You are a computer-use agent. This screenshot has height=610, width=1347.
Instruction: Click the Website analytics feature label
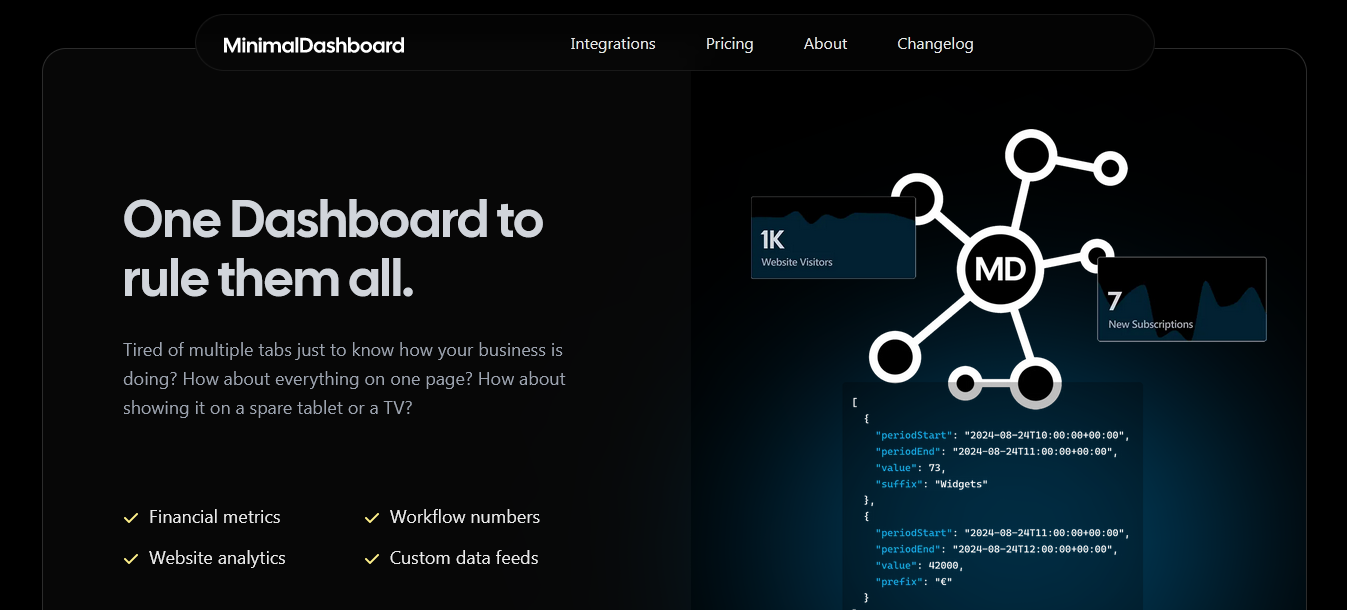[217, 558]
